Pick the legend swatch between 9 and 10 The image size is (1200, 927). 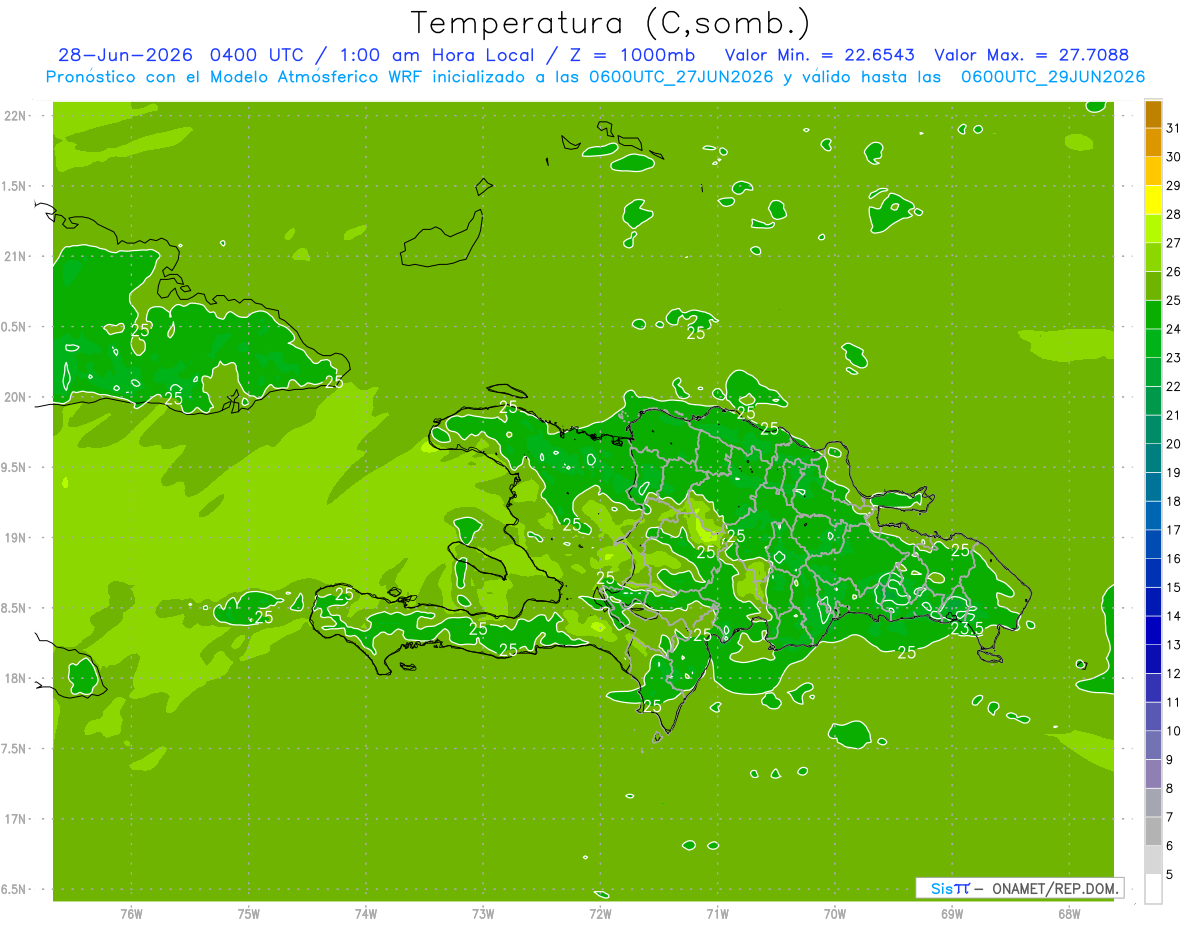point(1153,745)
